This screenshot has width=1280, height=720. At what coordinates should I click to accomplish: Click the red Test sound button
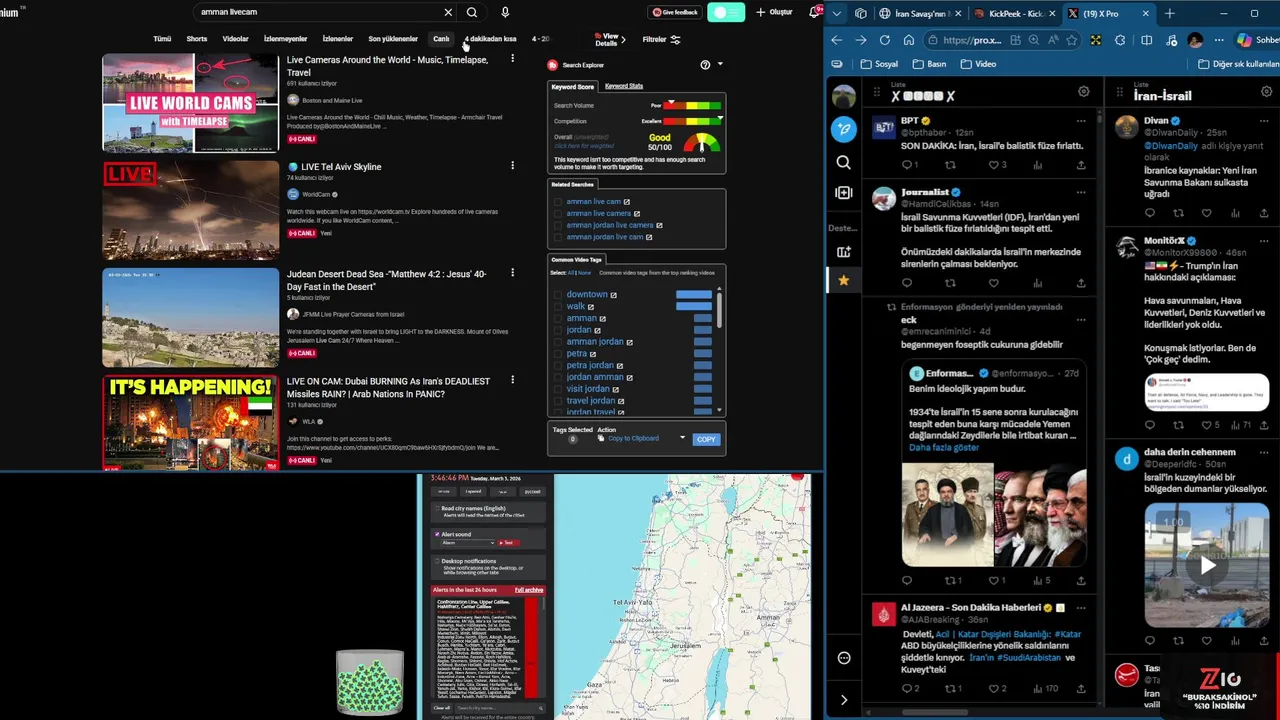pyautogui.click(x=507, y=543)
